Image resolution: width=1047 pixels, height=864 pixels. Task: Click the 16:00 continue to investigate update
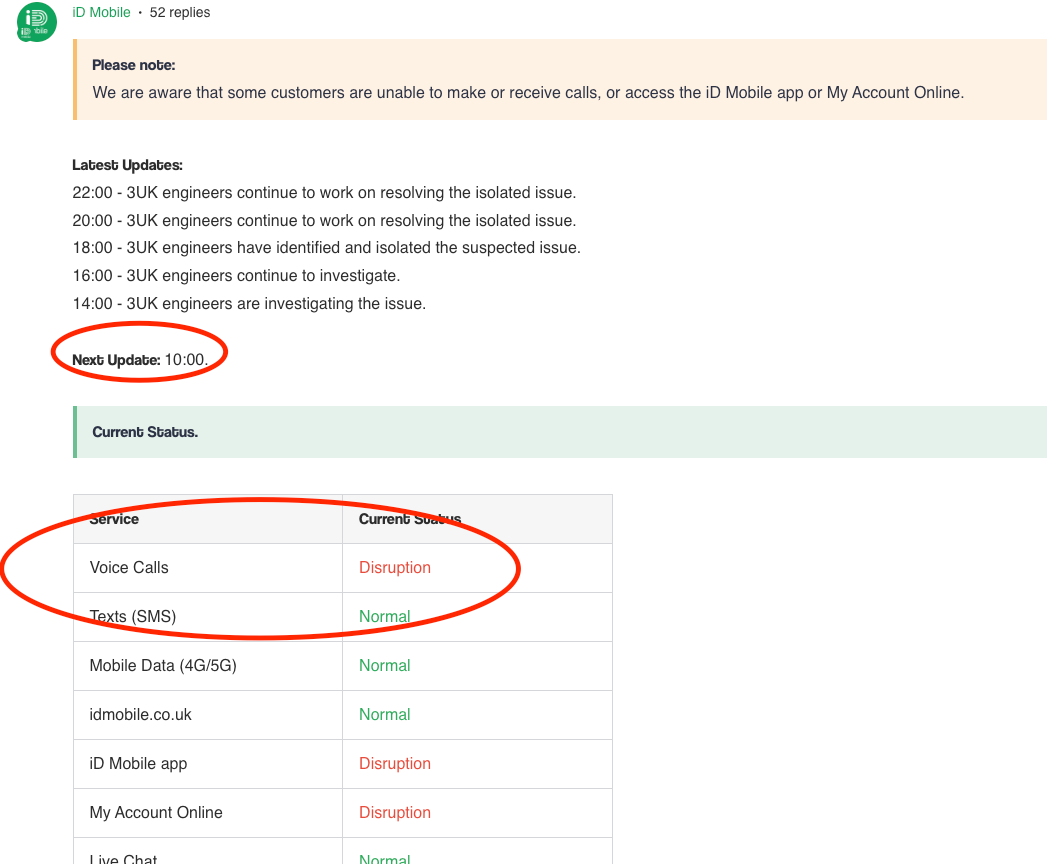point(236,276)
